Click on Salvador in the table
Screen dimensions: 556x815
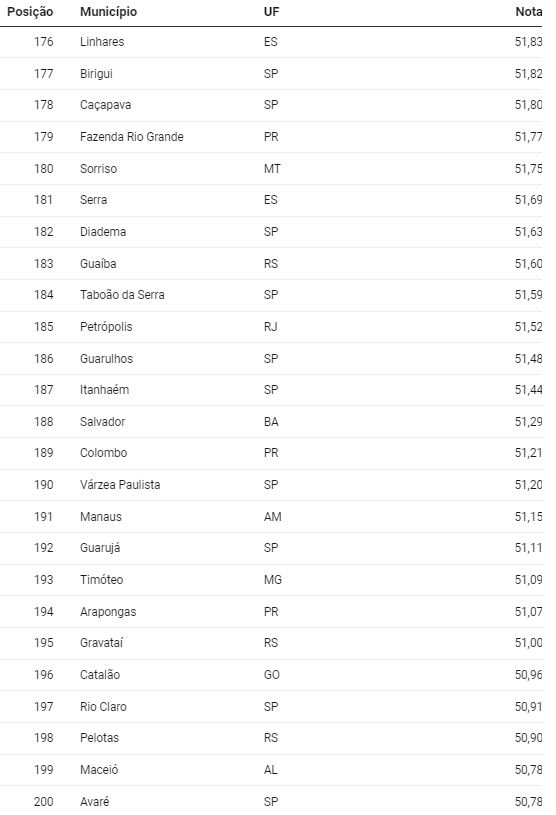102,422
